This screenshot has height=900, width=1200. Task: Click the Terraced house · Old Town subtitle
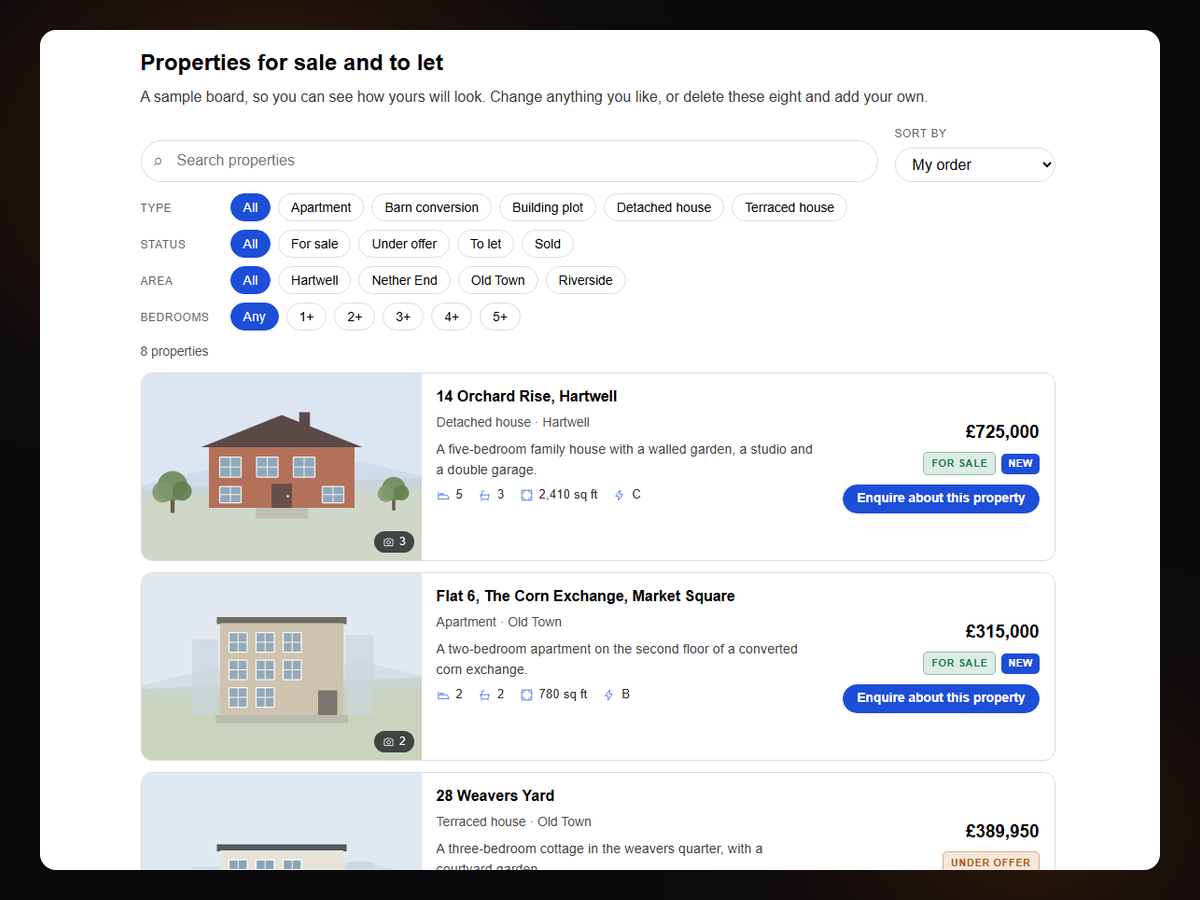point(514,822)
